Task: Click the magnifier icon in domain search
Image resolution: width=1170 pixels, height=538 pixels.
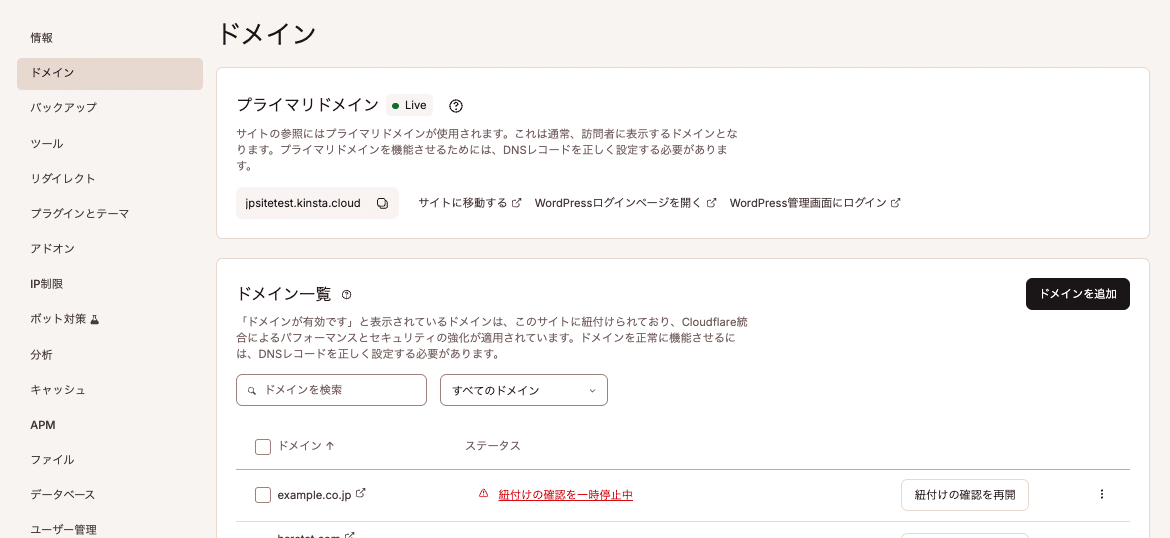Action: (251, 390)
